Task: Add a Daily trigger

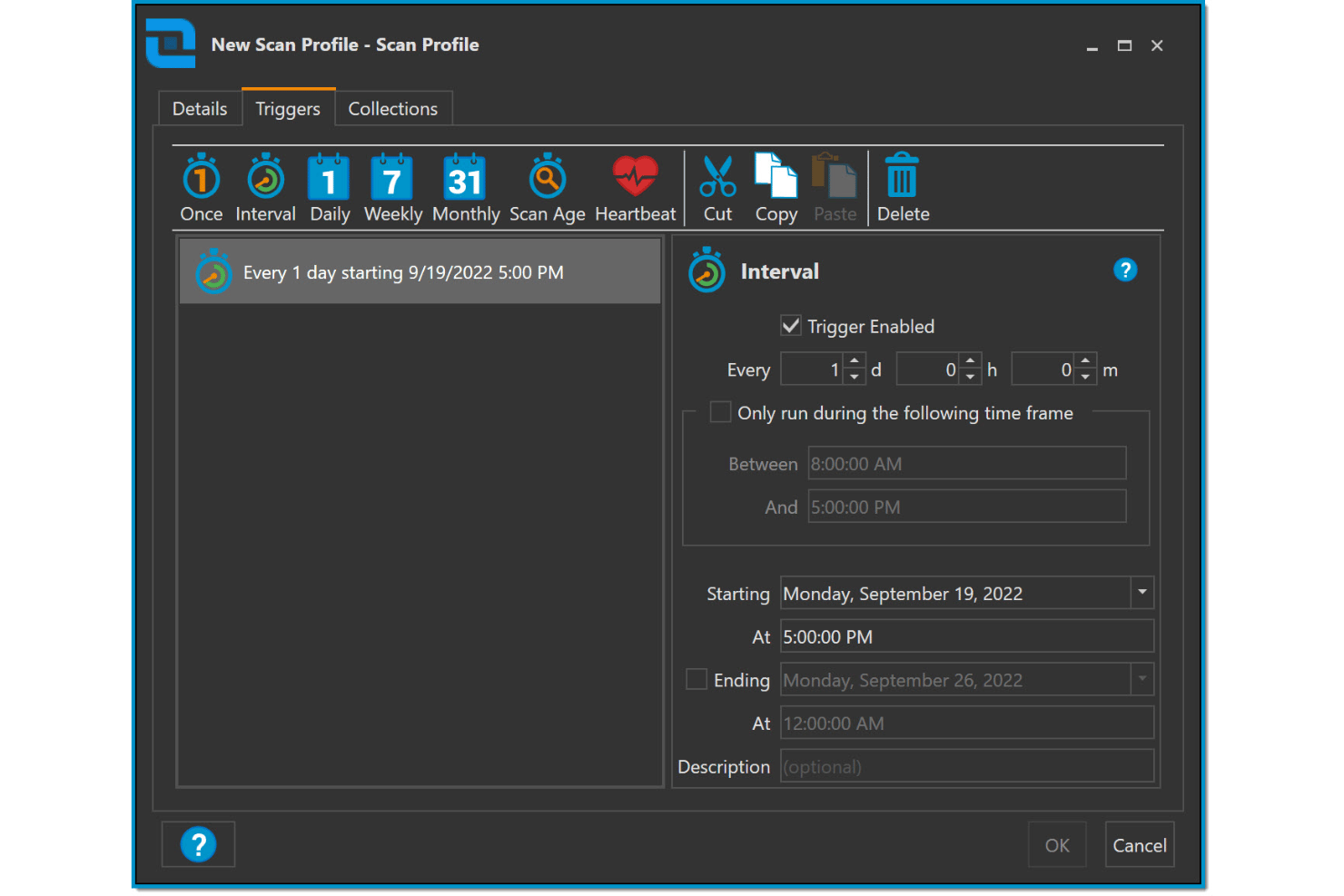Action: tap(330, 188)
